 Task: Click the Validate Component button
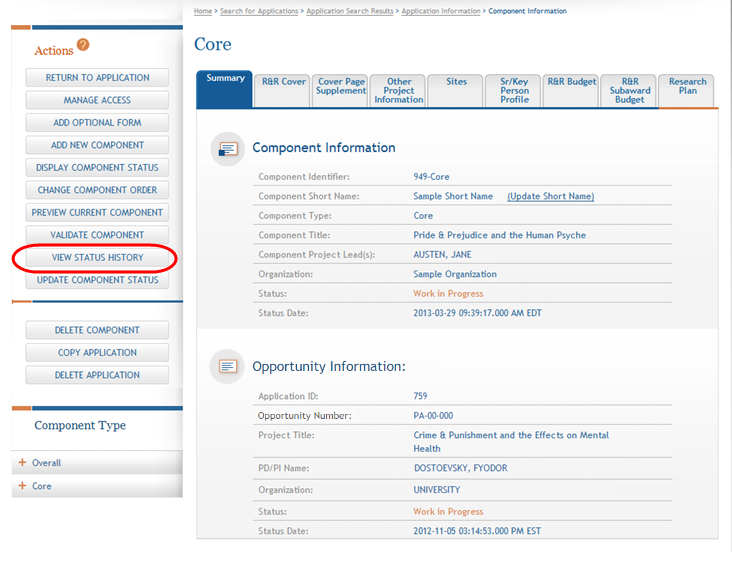click(x=97, y=235)
